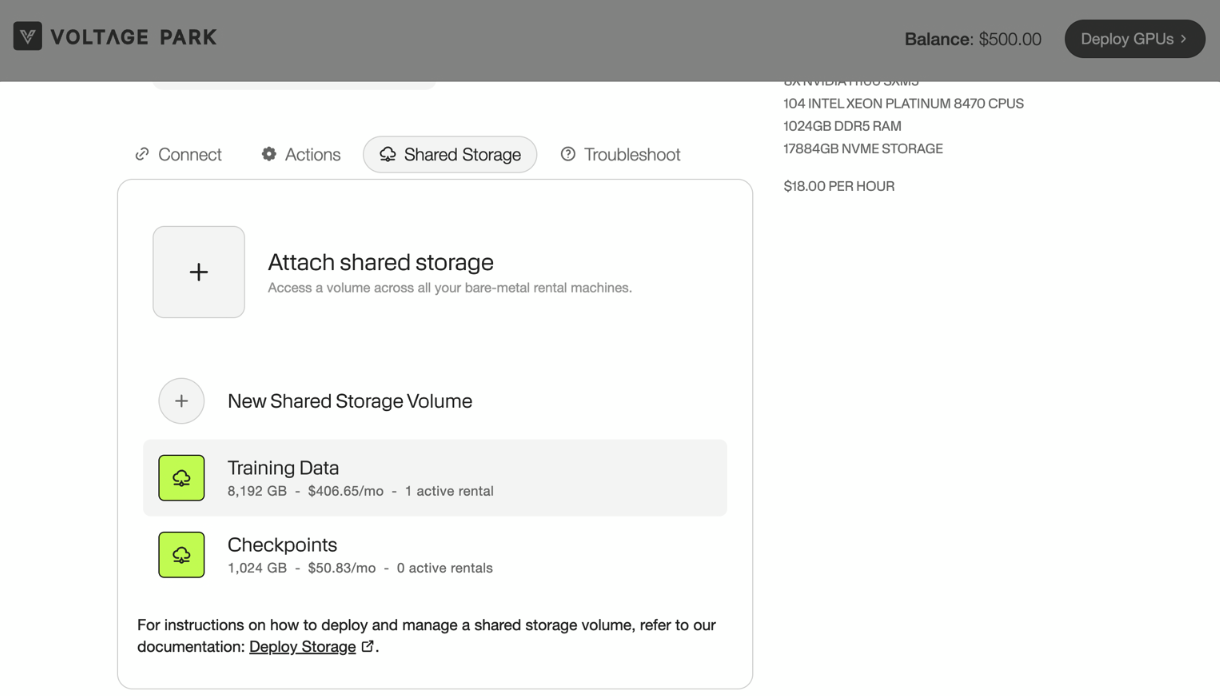
Task: Switch to the Actions tab
Action: pyautogui.click(x=312, y=155)
